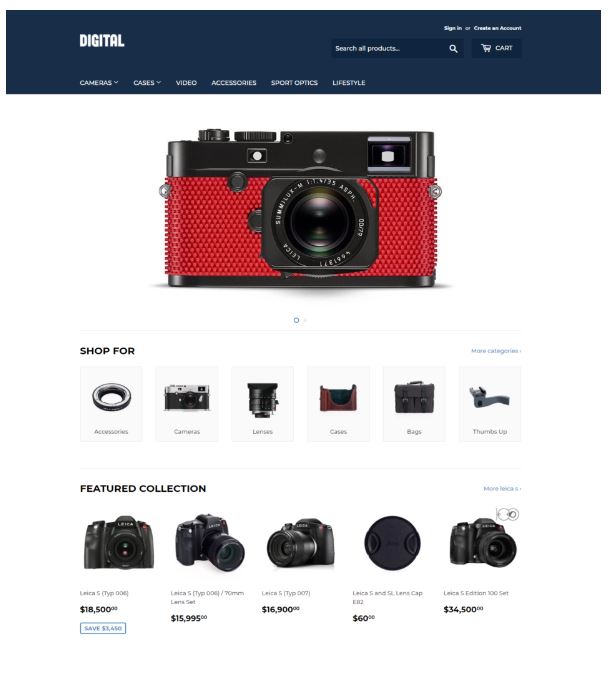This screenshot has height=675, width=612.
Task: Expand the Cameras dropdown menu
Action: pos(99,83)
